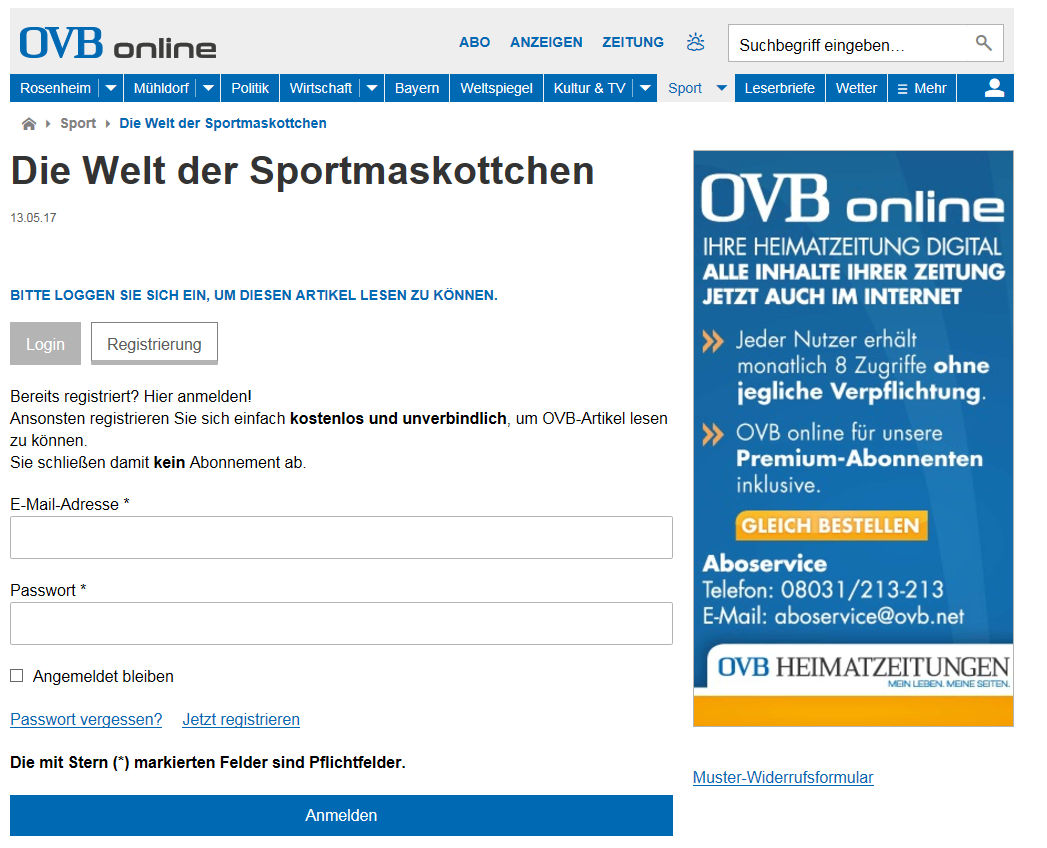Click the OVB online logo
Image resolution: width=1047 pixels, height=848 pixels.
pos(117,43)
